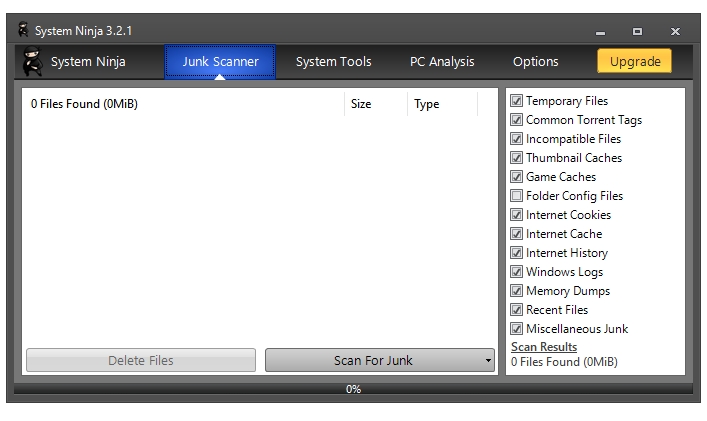Viewport: 707px width, 421px height.
Task: Click the 0% progress bar
Action: pyautogui.click(x=353, y=389)
